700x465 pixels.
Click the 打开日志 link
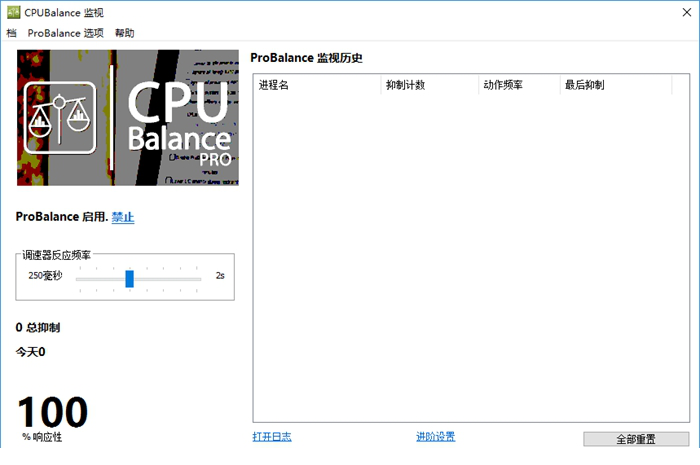(272, 436)
